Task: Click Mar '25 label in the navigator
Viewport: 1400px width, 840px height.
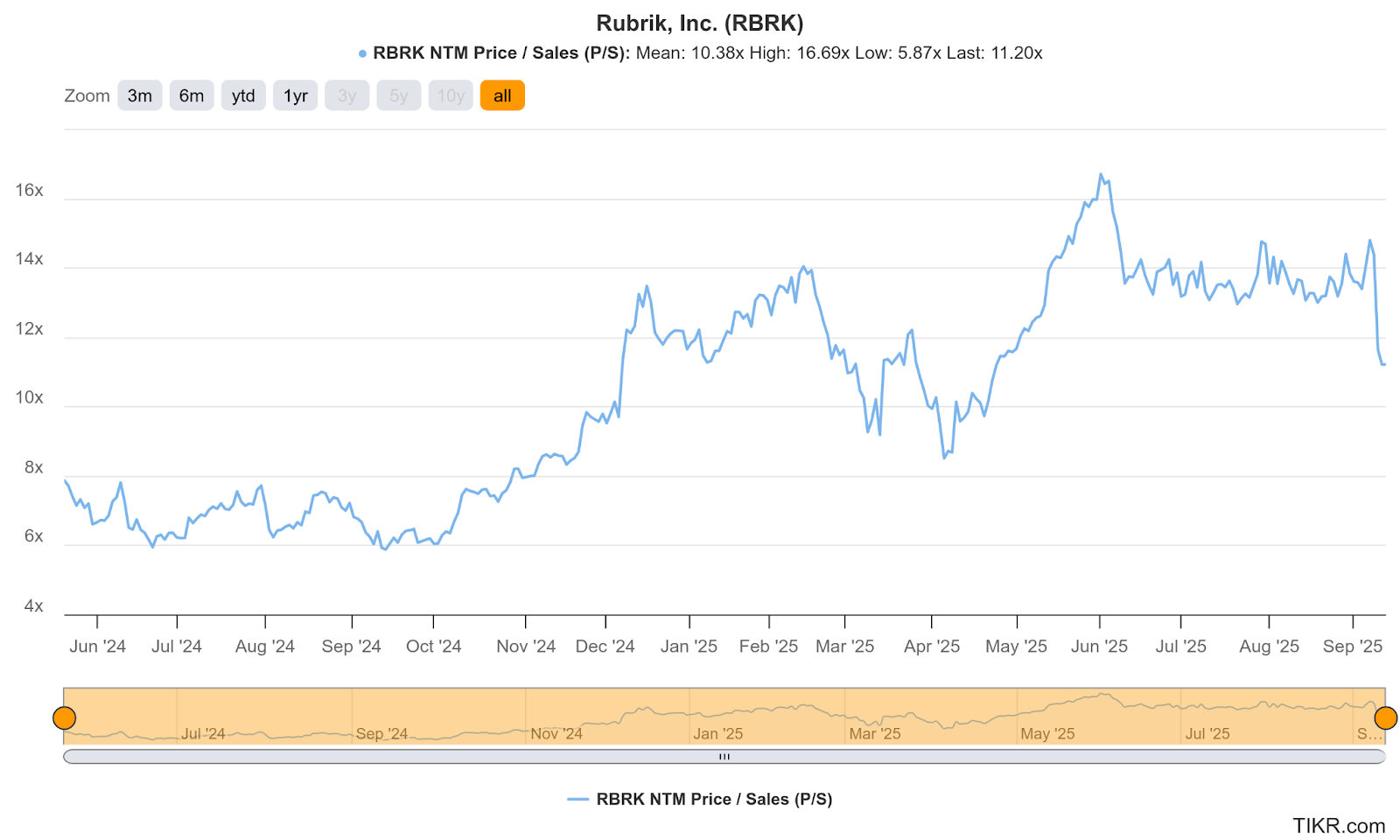Action: tap(875, 733)
